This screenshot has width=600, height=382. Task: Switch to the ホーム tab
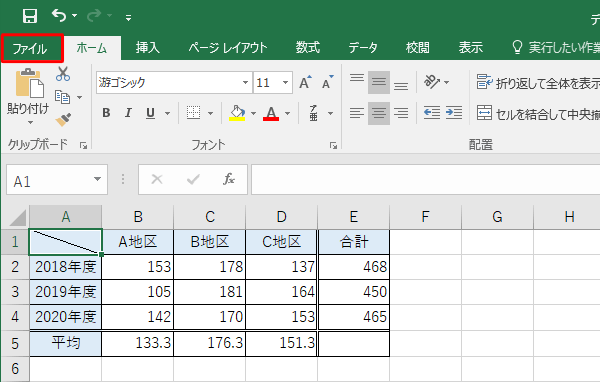(92, 48)
